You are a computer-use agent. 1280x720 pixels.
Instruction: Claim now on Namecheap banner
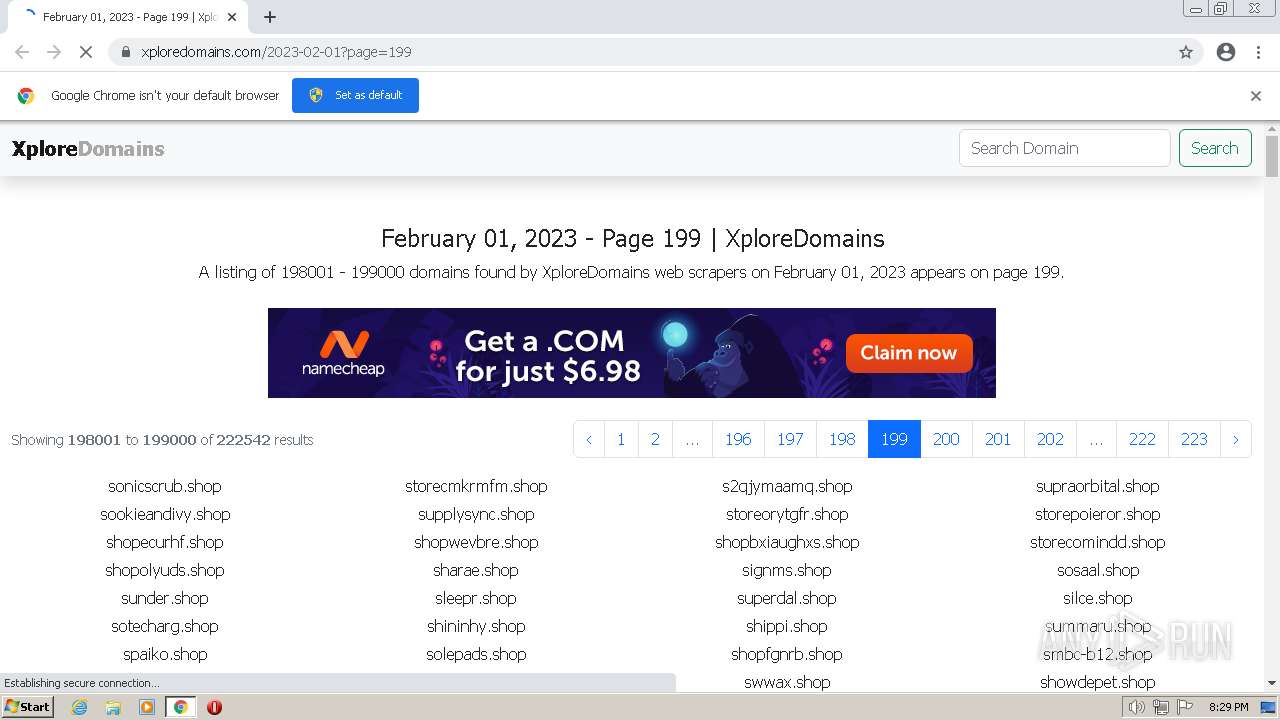coord(909,353)
